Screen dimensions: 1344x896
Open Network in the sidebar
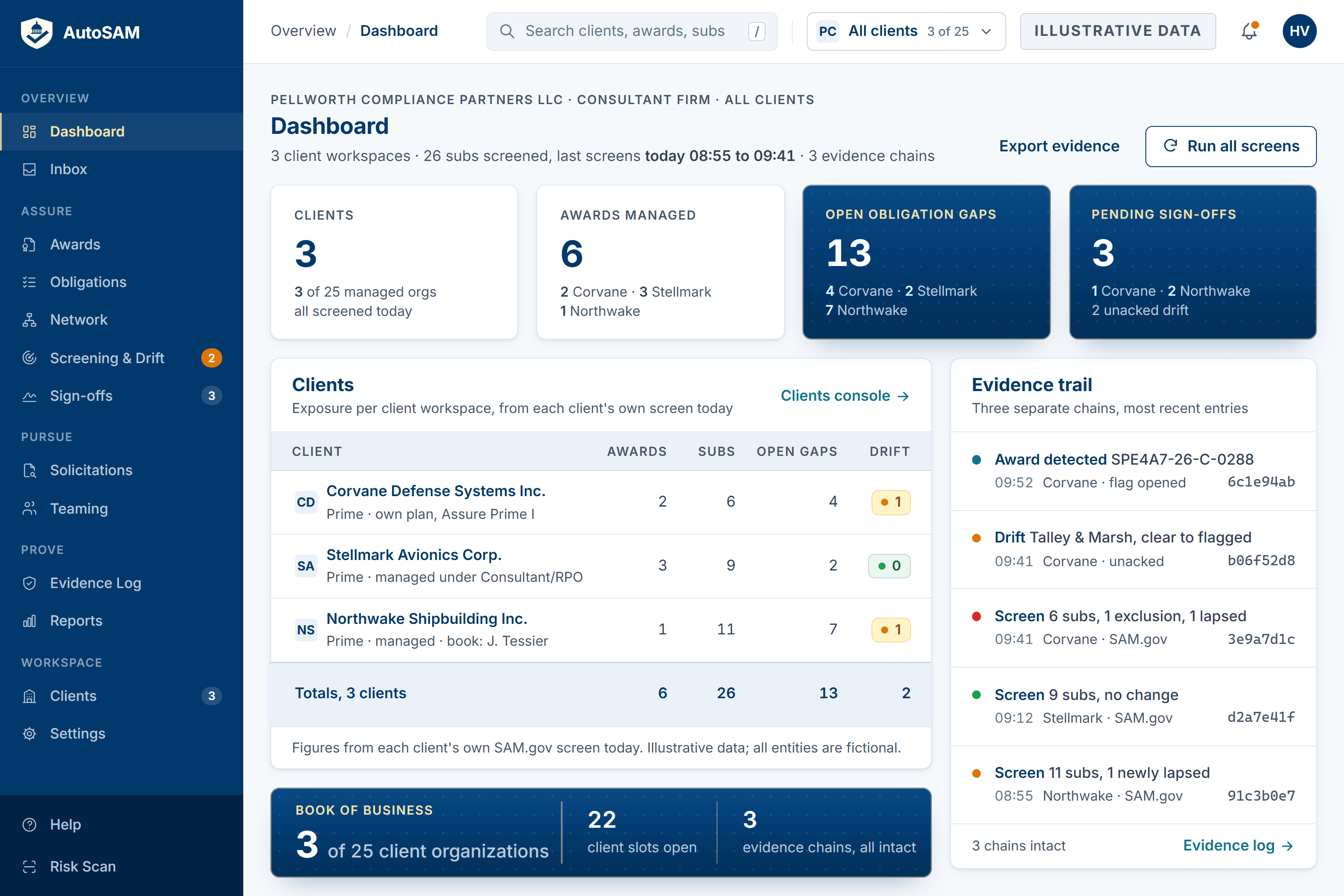(x=122, y=319)
